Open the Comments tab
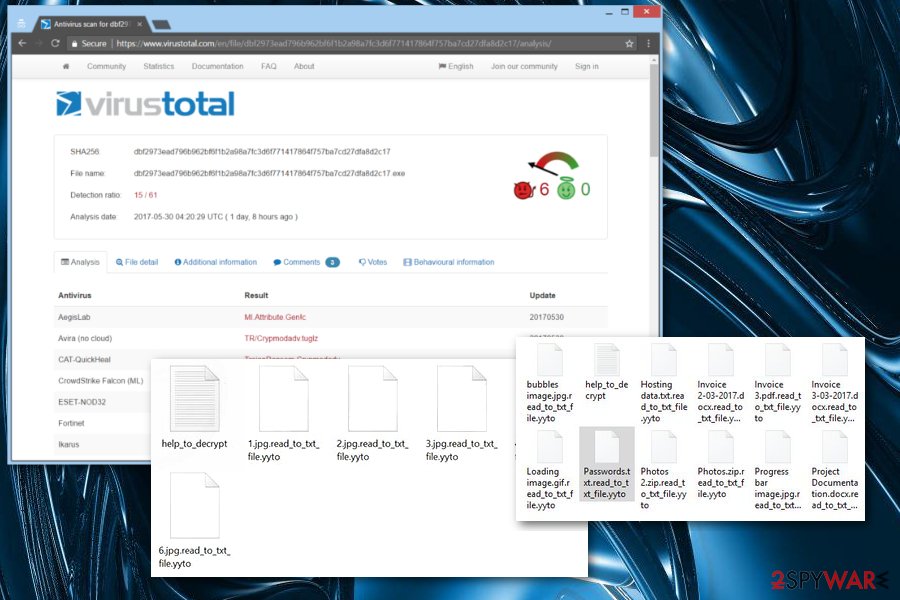This screenshot has width=900, height=600. pos(306,262)
